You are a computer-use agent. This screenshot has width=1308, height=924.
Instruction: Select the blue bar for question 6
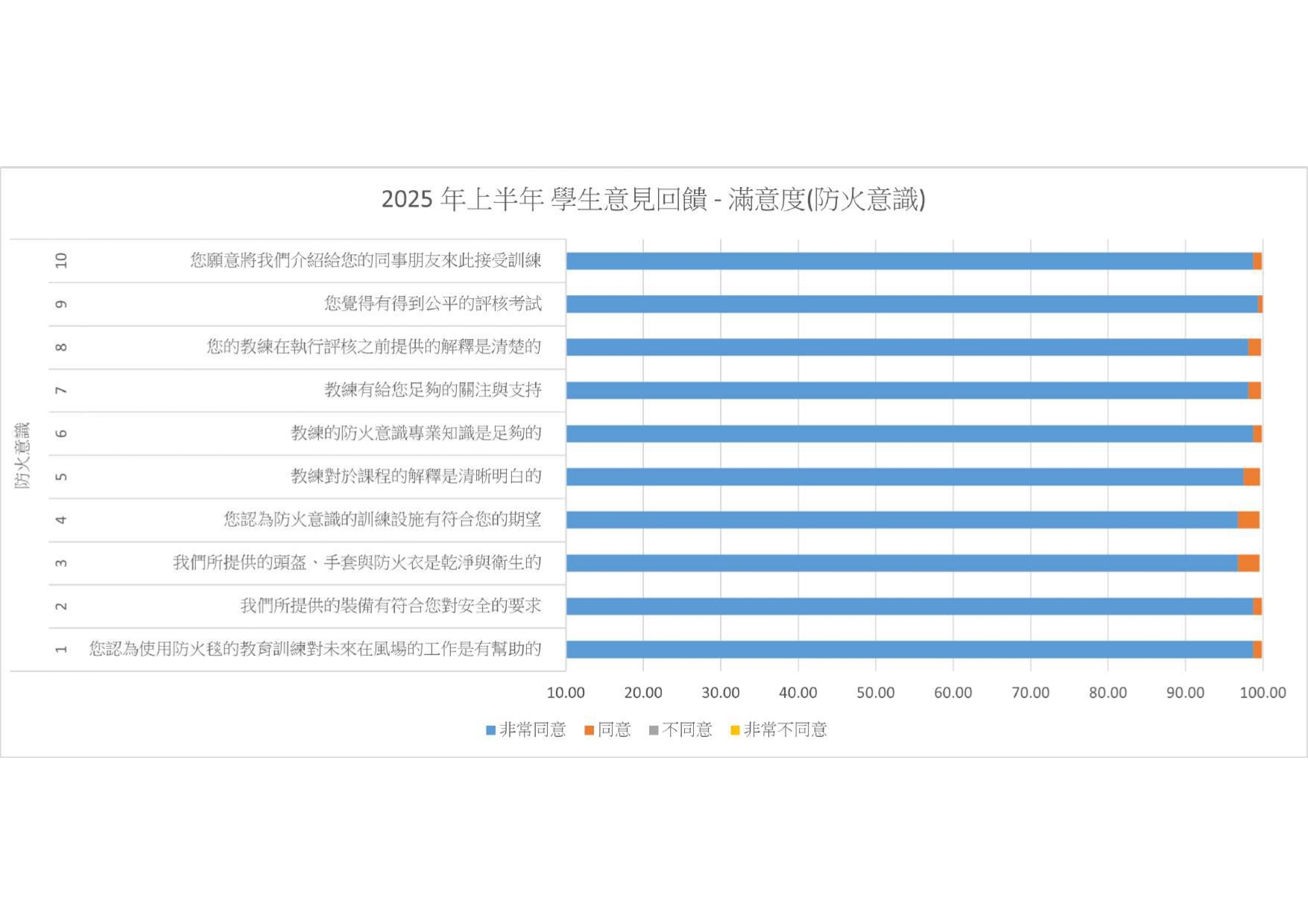(x=909, y=434)
